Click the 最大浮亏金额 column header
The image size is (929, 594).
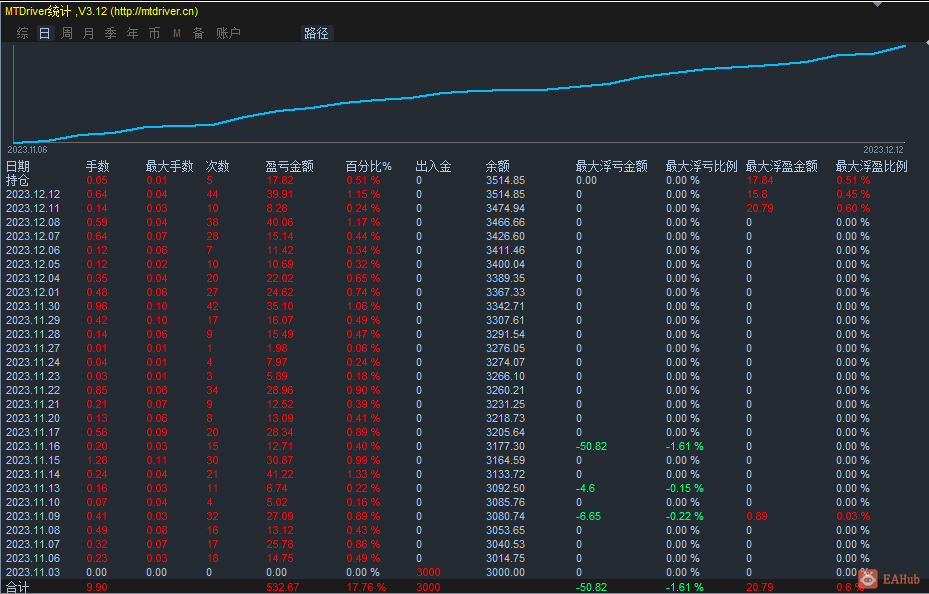(x=611, y=166)
